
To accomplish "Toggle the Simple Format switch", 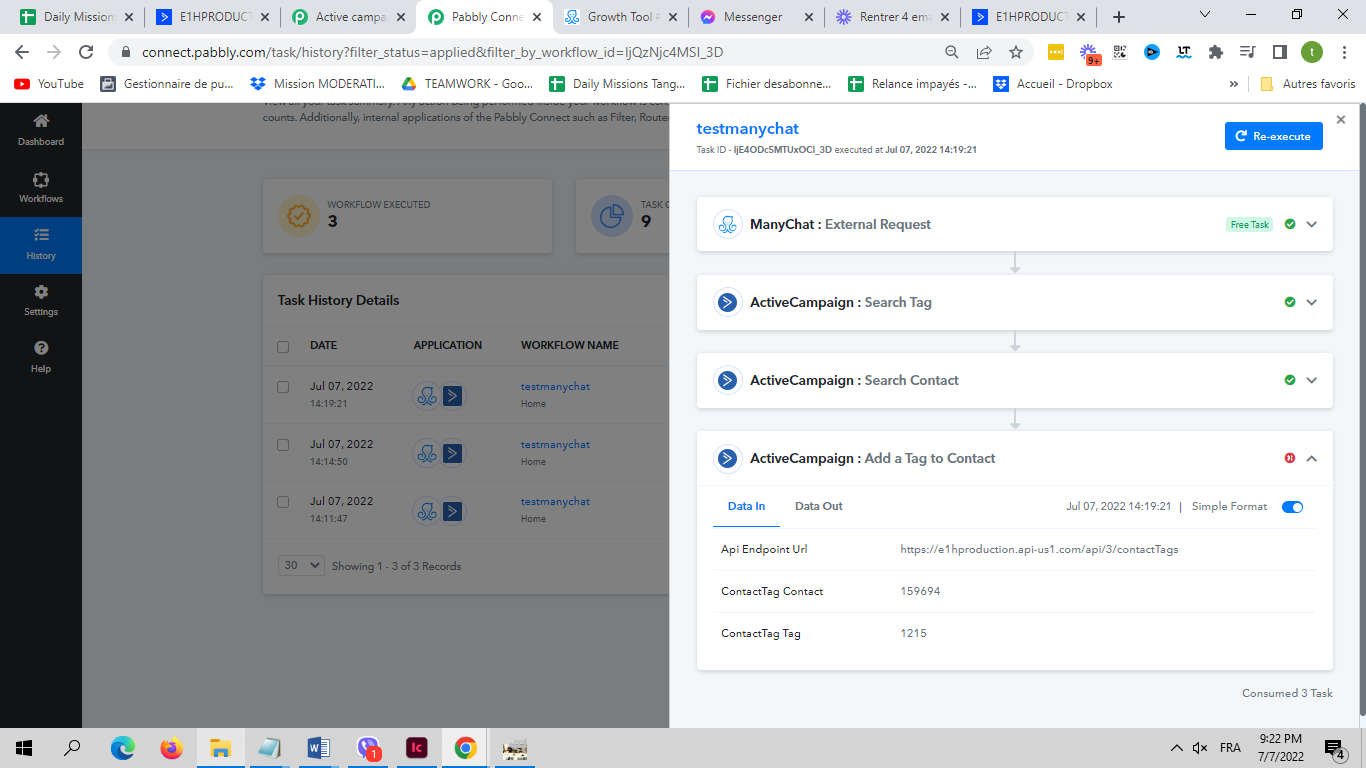I will [1292, 507].
